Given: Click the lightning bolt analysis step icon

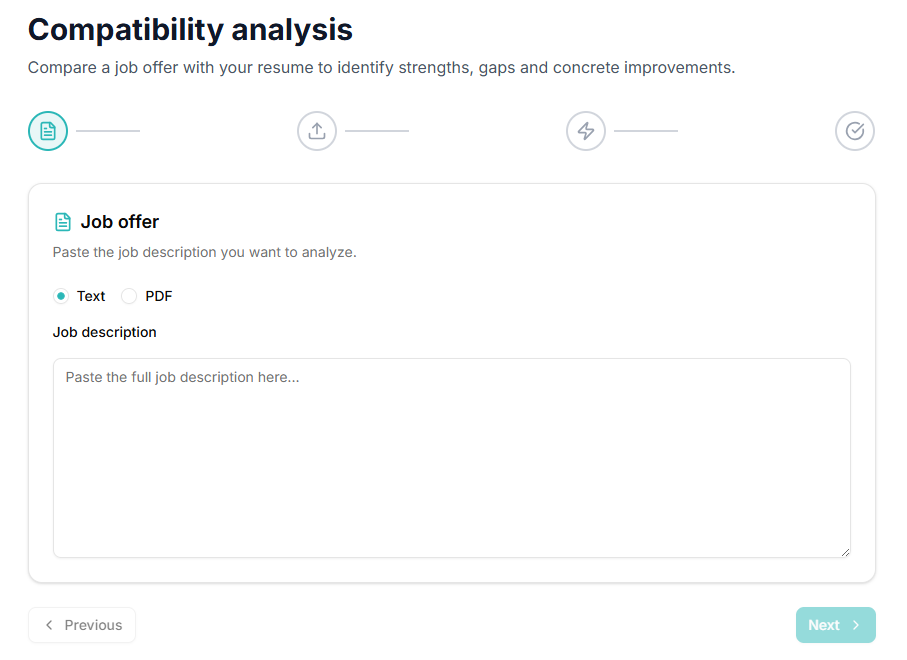Looking at the screenshot, I should pos(586,131).
